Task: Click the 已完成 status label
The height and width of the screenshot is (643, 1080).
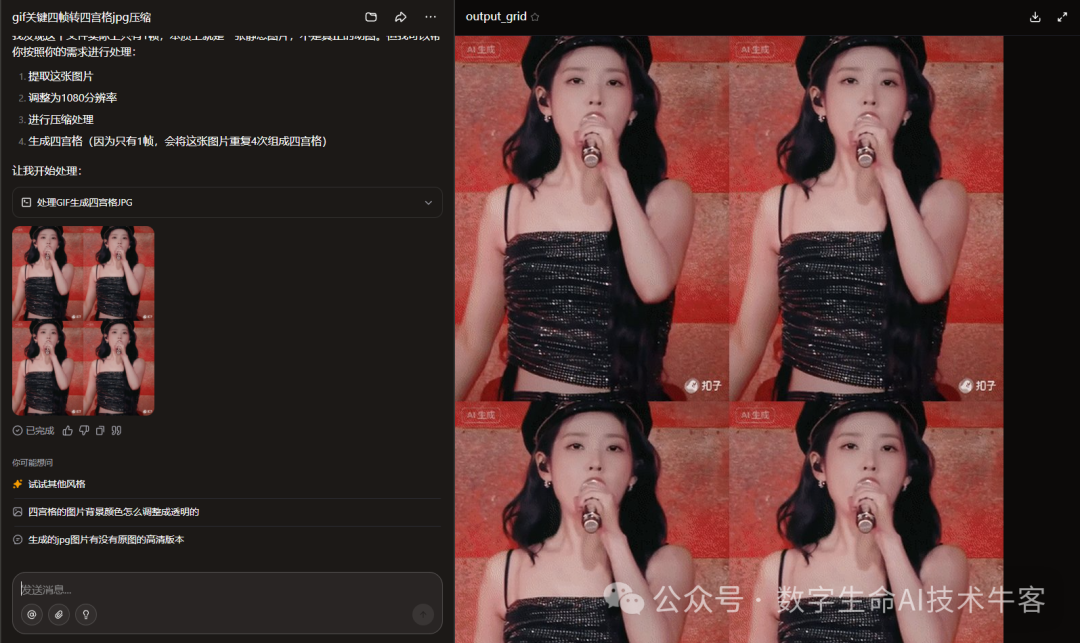Action: [x=39, y=430]
